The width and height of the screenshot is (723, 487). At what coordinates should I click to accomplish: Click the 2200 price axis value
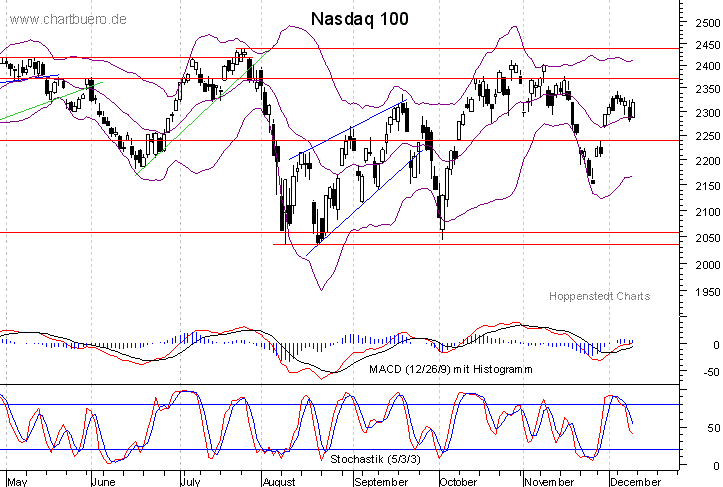point(707,160)
